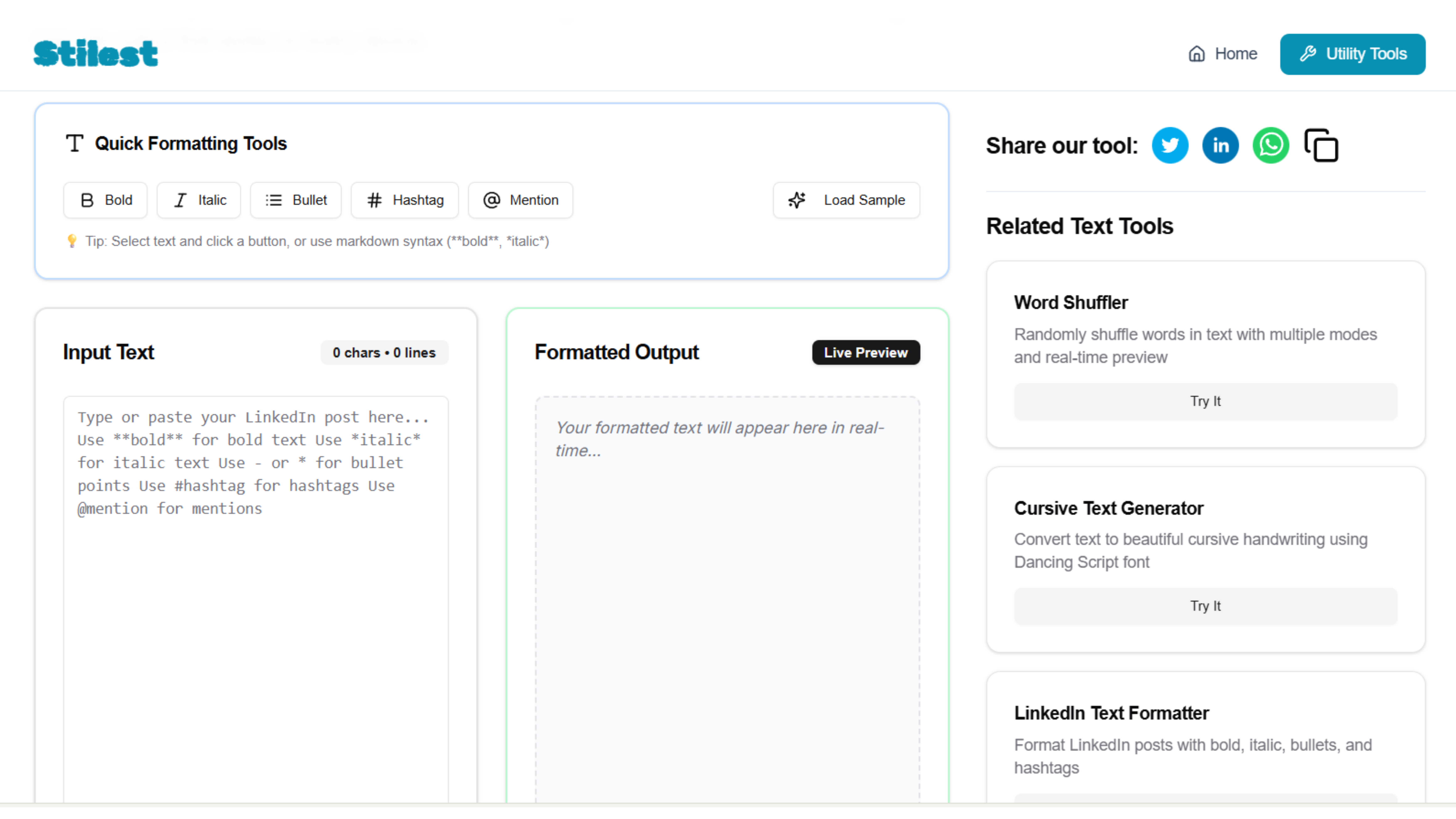Image resolution: width=1456 pixels, height=819 pixels.
Task: Click the Live Preview badge
Action: click(865, 353)
